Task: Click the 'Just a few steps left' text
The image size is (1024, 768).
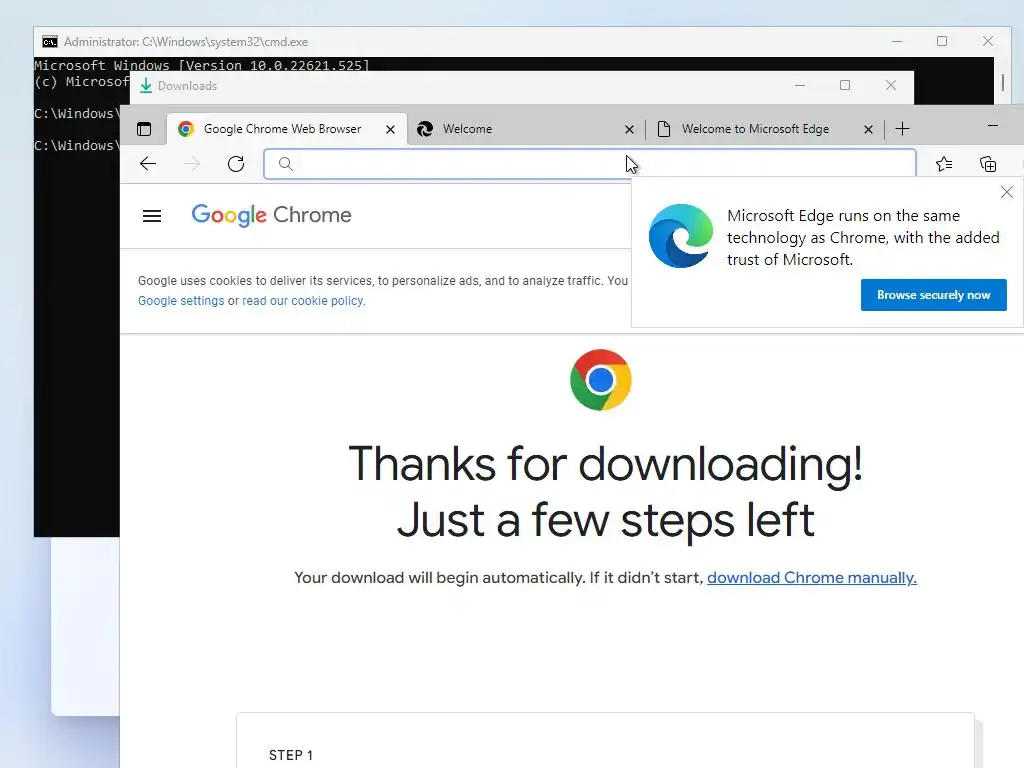Action: pos(605,520)
